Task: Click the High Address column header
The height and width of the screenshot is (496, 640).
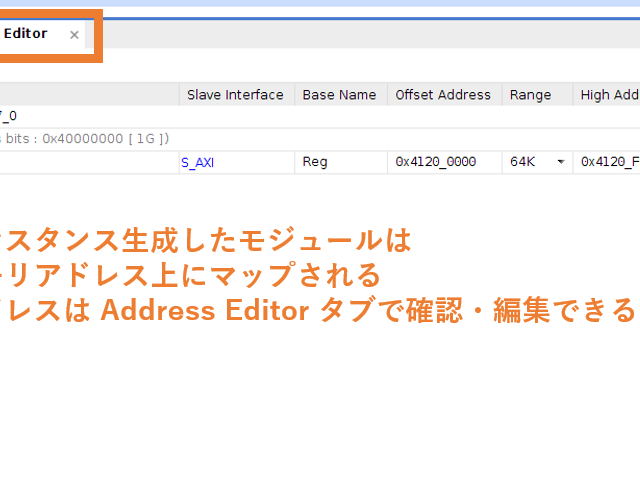Action: tap(608, 95)
